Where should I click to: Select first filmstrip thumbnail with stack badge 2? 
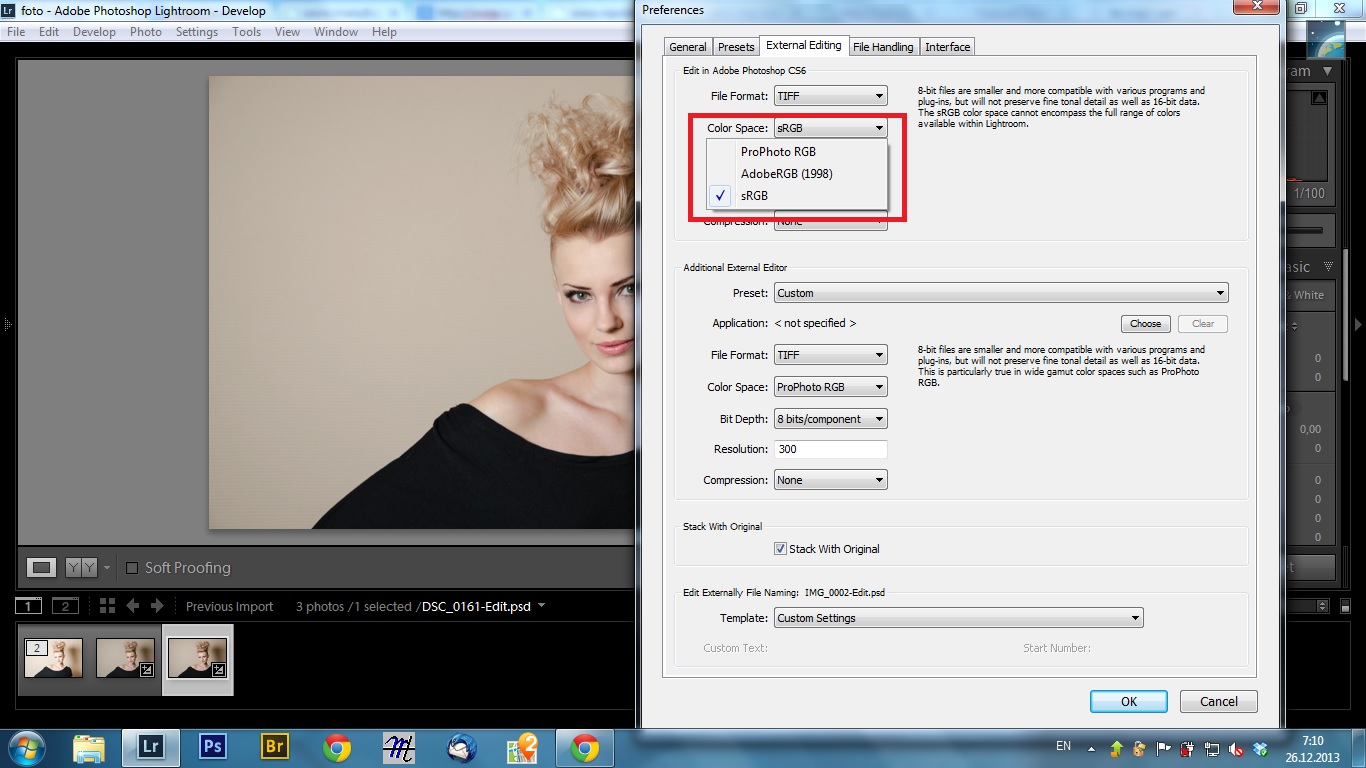[53, 658]
